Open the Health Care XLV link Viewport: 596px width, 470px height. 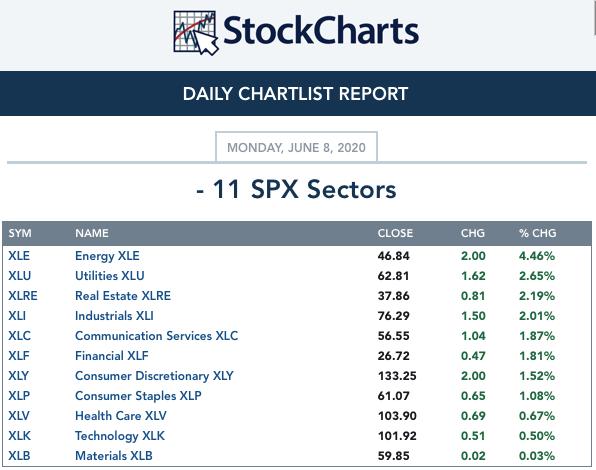[x=121, y=416]
